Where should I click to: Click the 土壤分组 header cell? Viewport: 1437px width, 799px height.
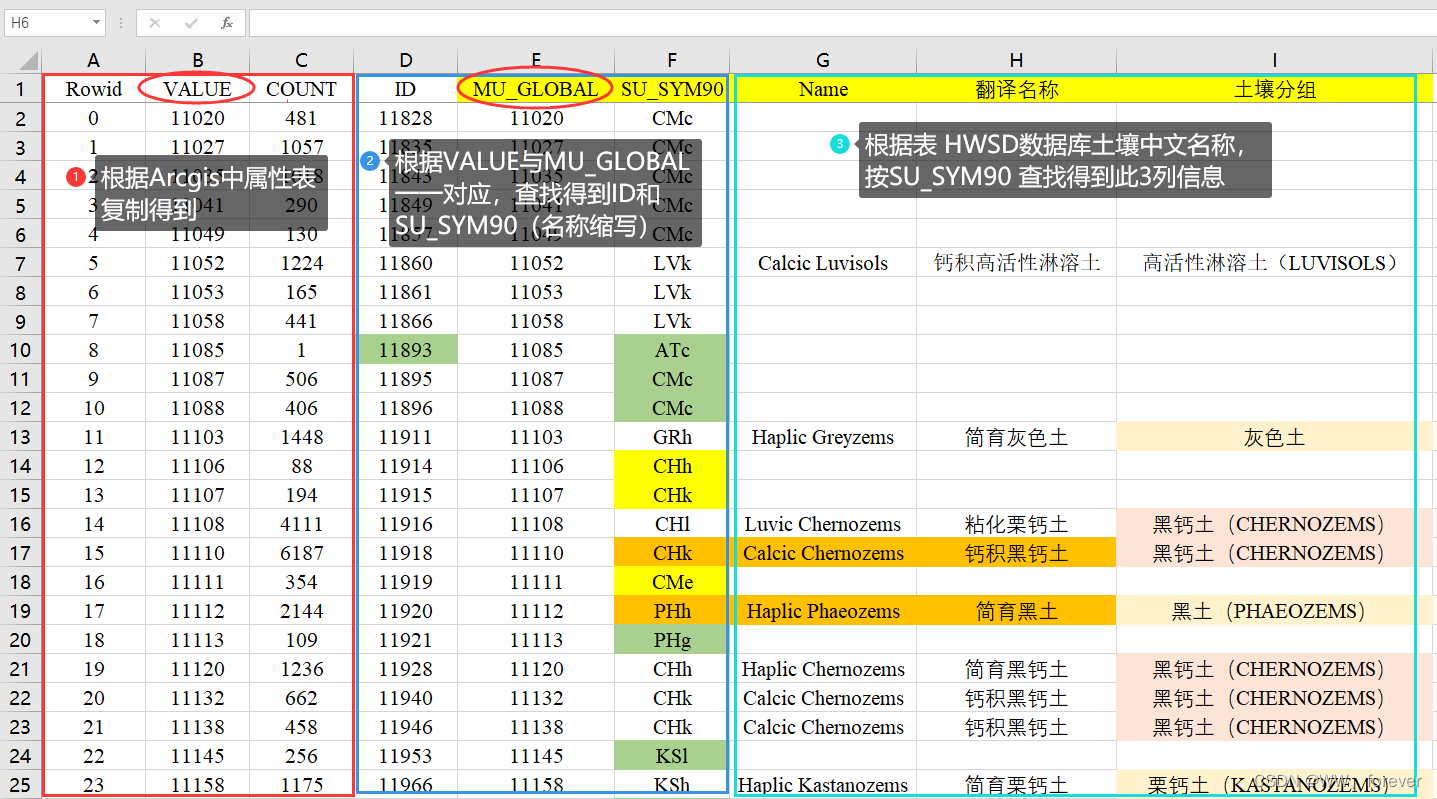1275,89
